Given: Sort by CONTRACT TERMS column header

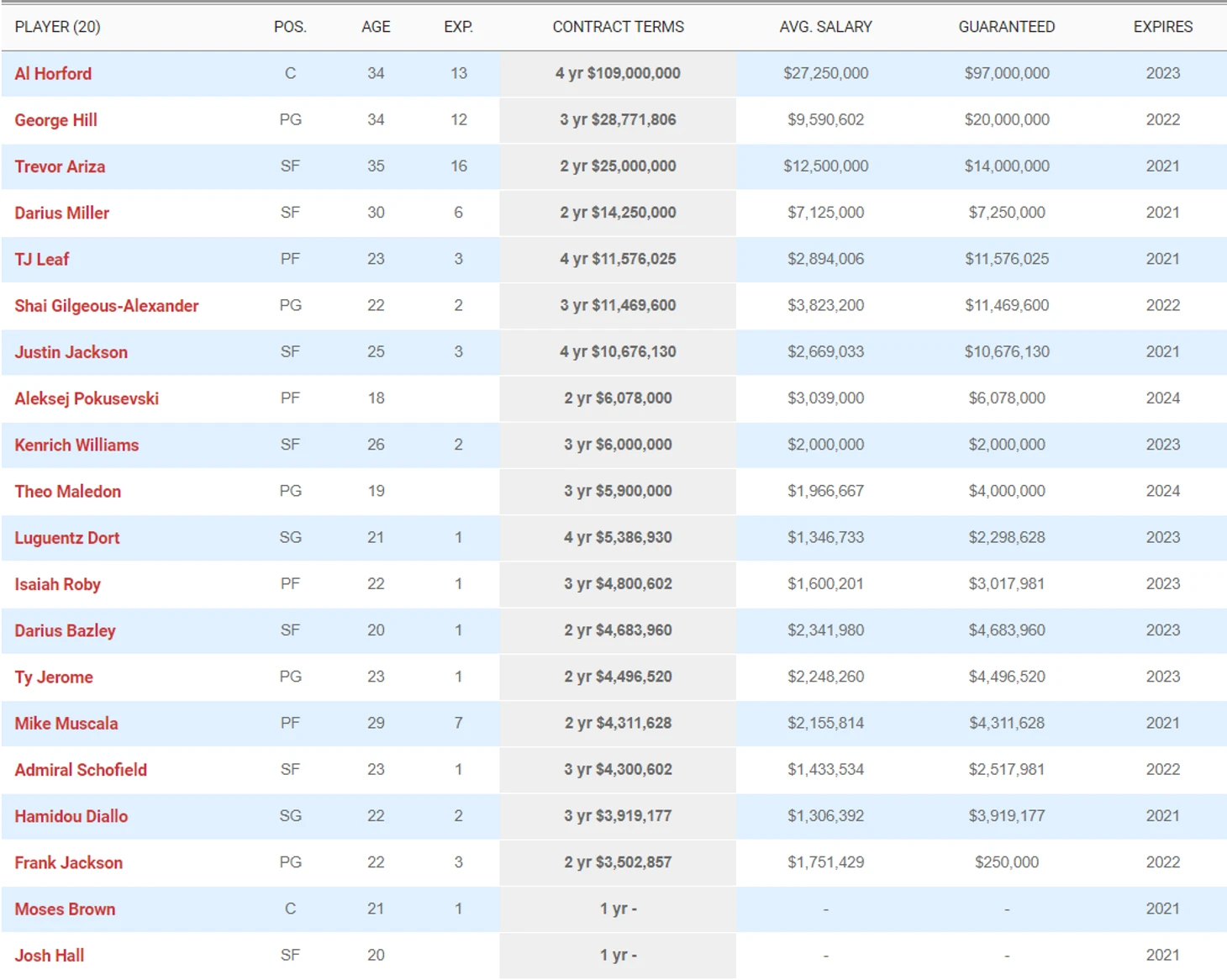Looking at the screenshot, I should click(618, 27).
